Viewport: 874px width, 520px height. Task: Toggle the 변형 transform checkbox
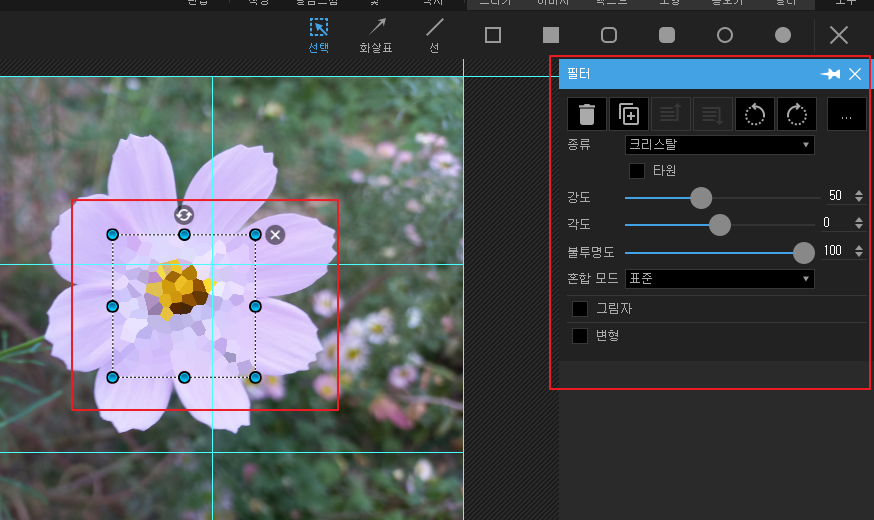pyautogui.click(x=580, y=336)
